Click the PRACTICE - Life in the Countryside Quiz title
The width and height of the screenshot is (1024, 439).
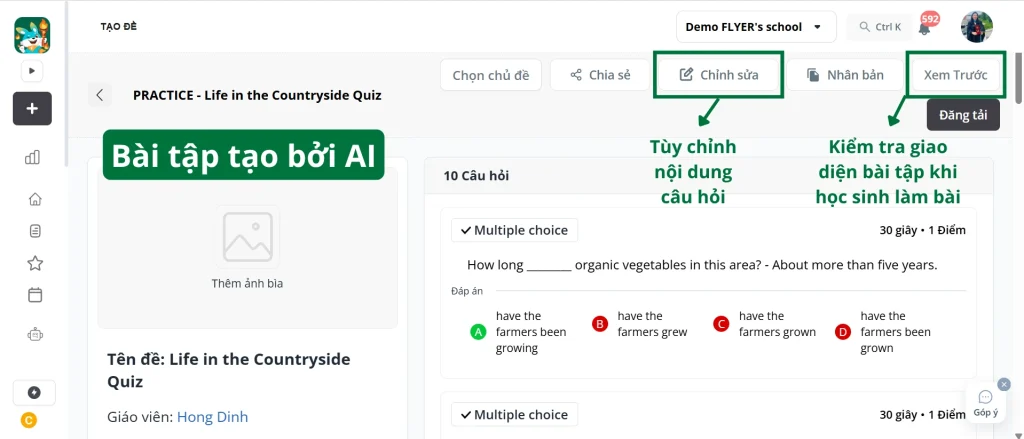(x=257, y=95)
